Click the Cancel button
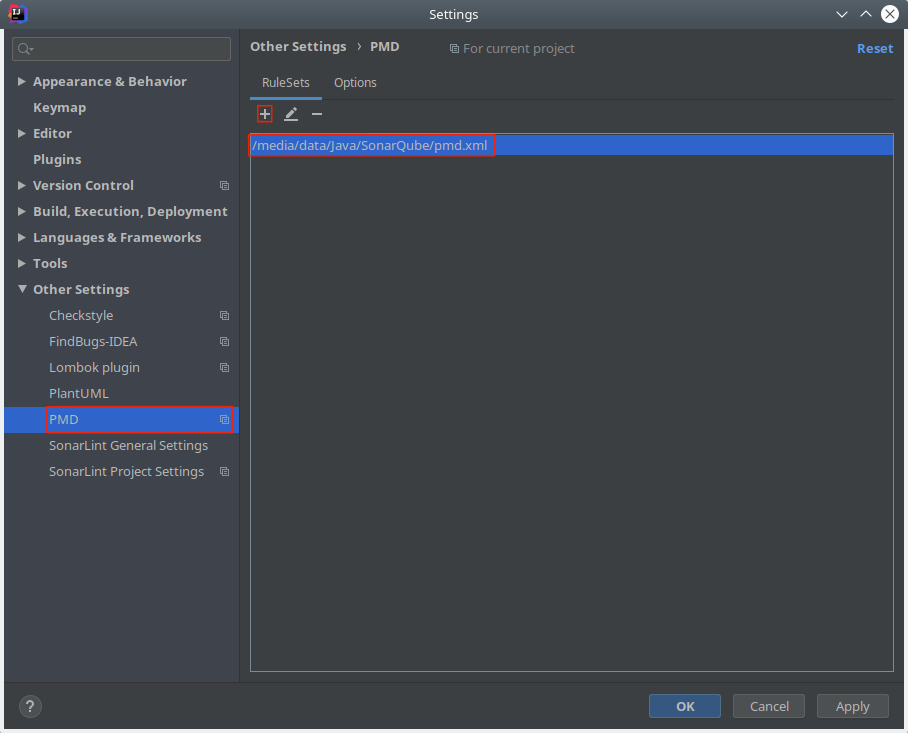Image resolution: width=908 pixels, height=733 pixels. (x=769, y=706)
